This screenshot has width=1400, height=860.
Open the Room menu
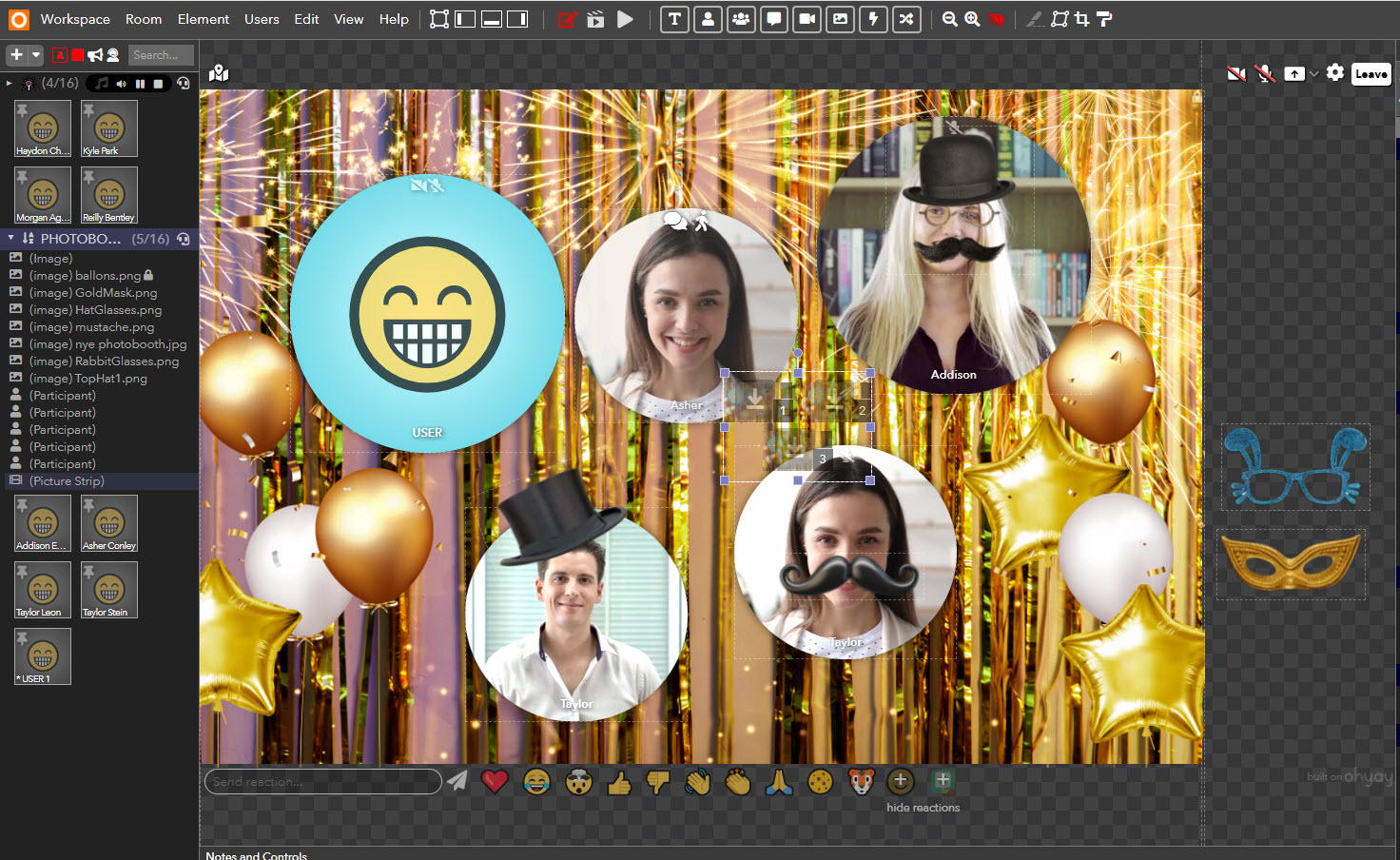tap(144, 19)
